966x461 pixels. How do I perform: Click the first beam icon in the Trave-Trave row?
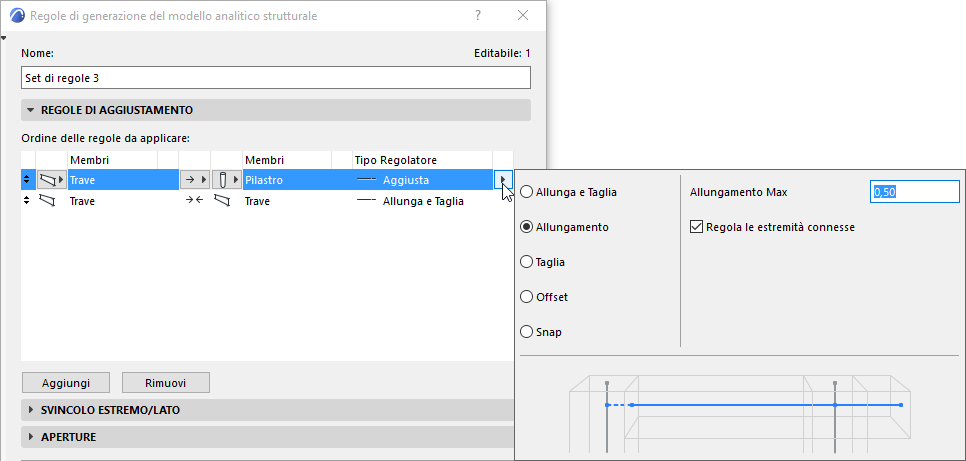point(47,201)
